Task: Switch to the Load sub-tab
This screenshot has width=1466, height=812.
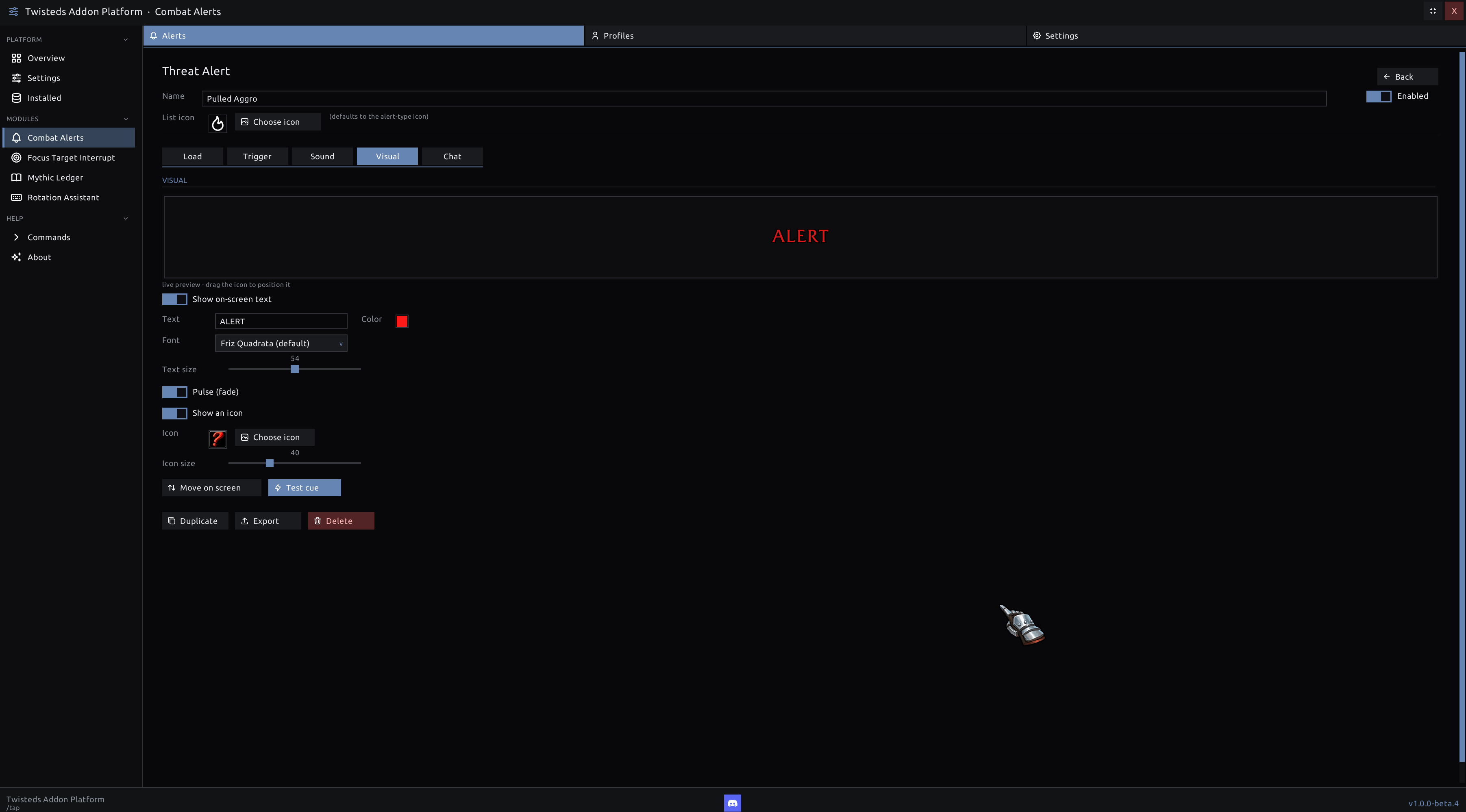Action: (192, 156)
